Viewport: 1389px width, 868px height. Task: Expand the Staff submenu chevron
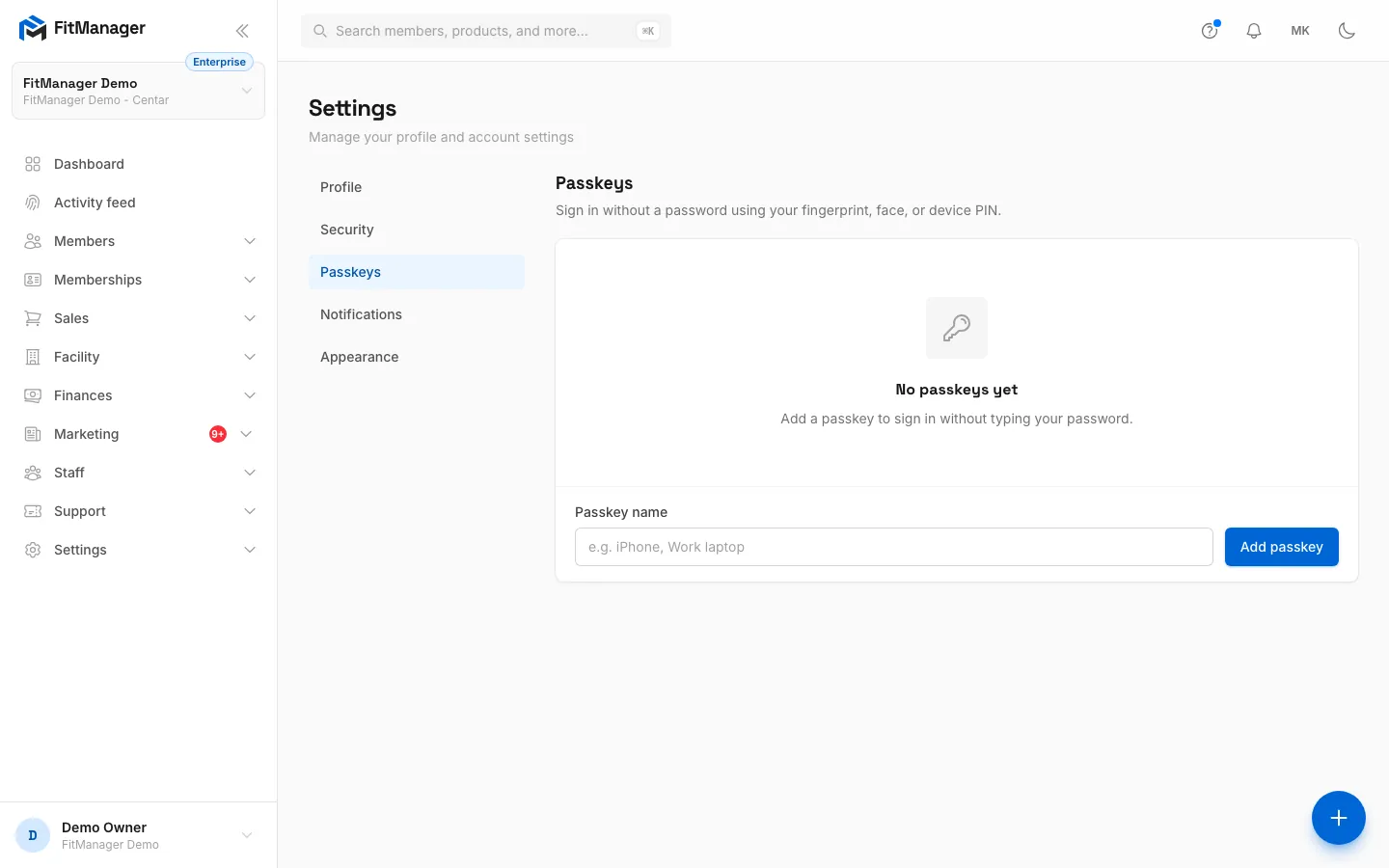(x=250, y=473)
